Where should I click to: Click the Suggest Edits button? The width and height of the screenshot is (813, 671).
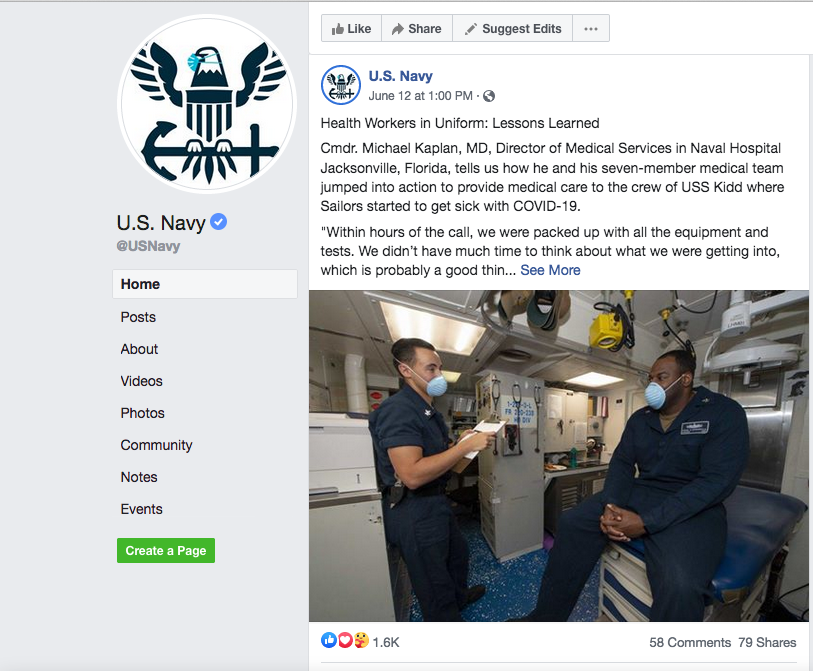click(x=513, y=29)
